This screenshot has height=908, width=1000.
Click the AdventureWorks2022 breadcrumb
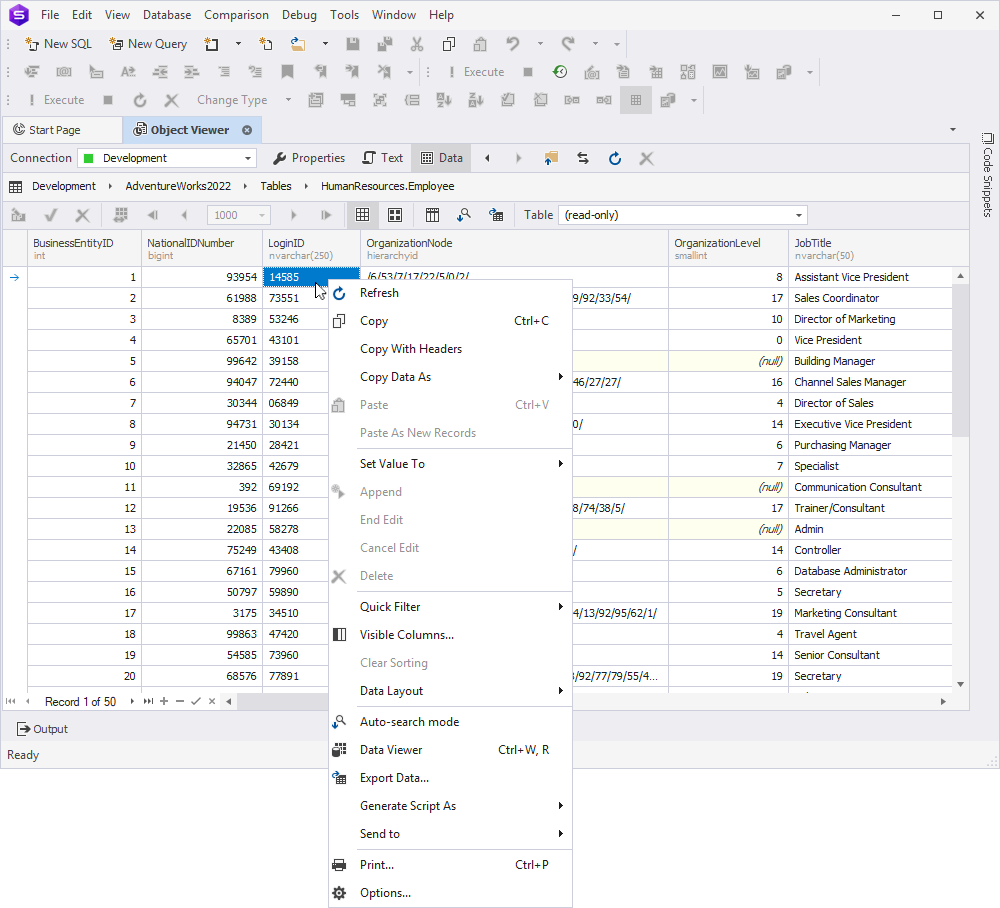[178, 186]
